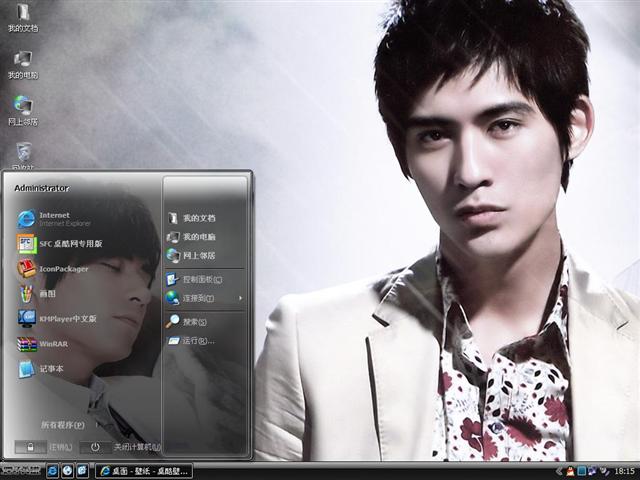The image size is (640, 480).
Task: Launch KMPlayer中文版 from the start menu
Action: tap(57, 318)
